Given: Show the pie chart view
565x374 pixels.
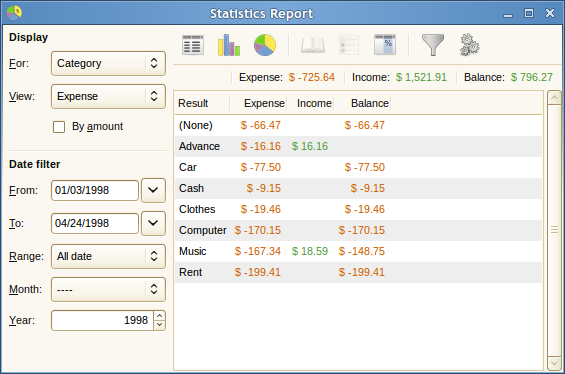Looking at the screenshot, I should (x=265, y=45).
